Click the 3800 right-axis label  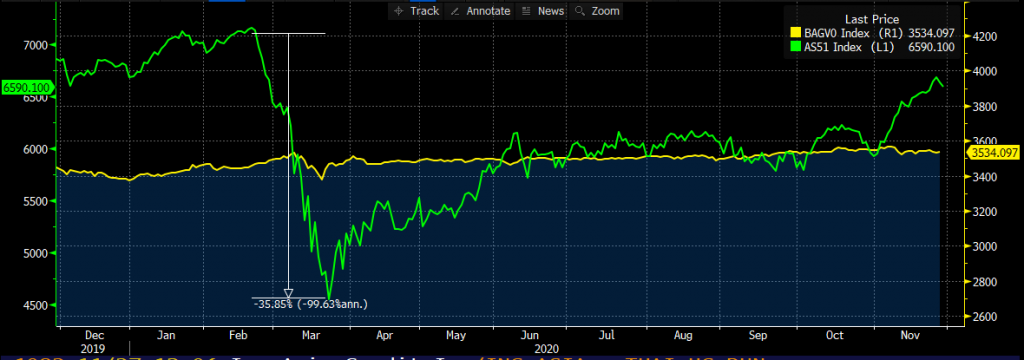[x=985, y=106]
